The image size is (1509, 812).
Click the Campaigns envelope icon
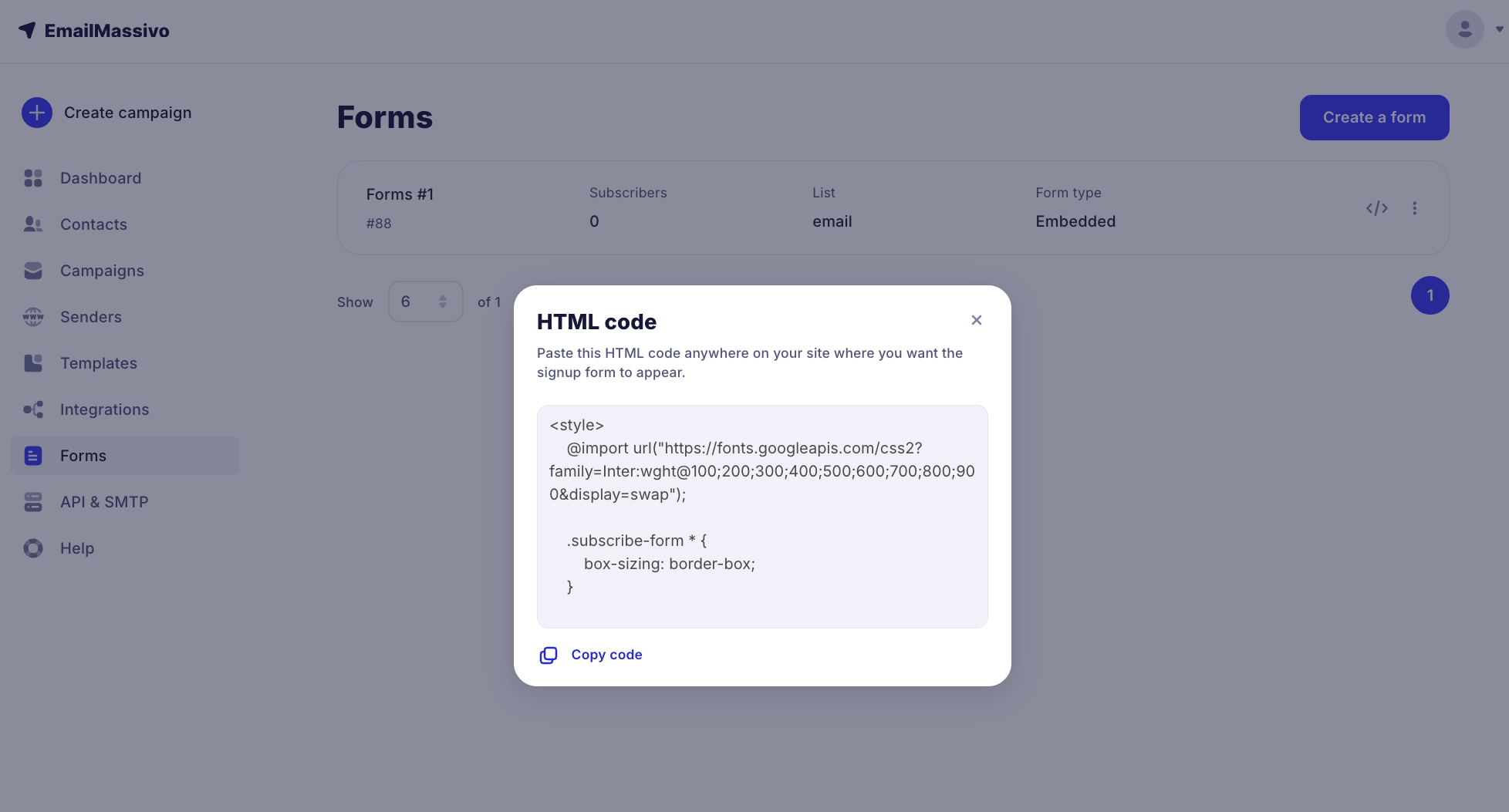point(33,271)
